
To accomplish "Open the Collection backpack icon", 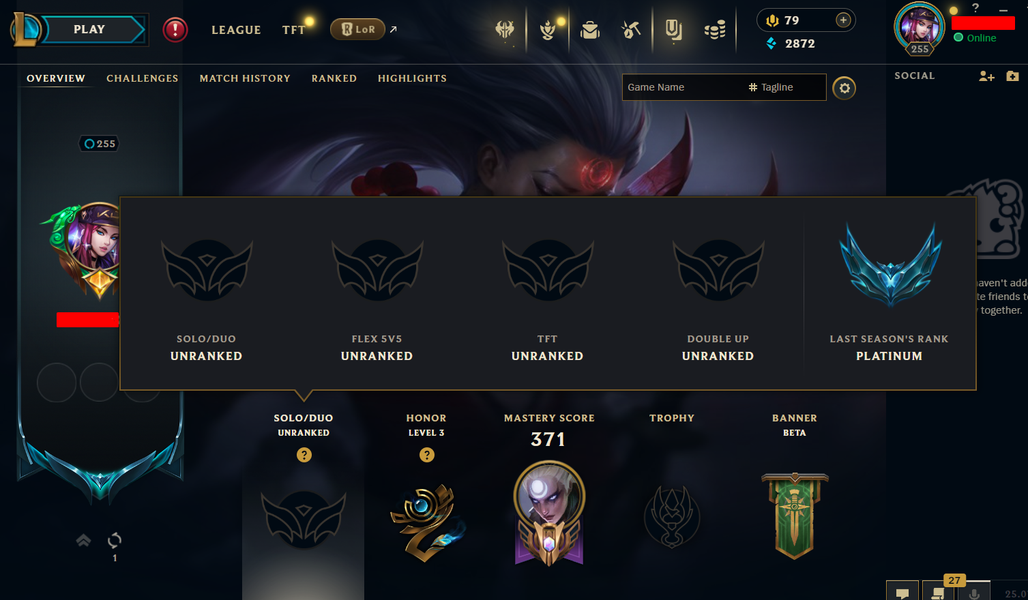I will pyautogui.click(x=590, y=30).
